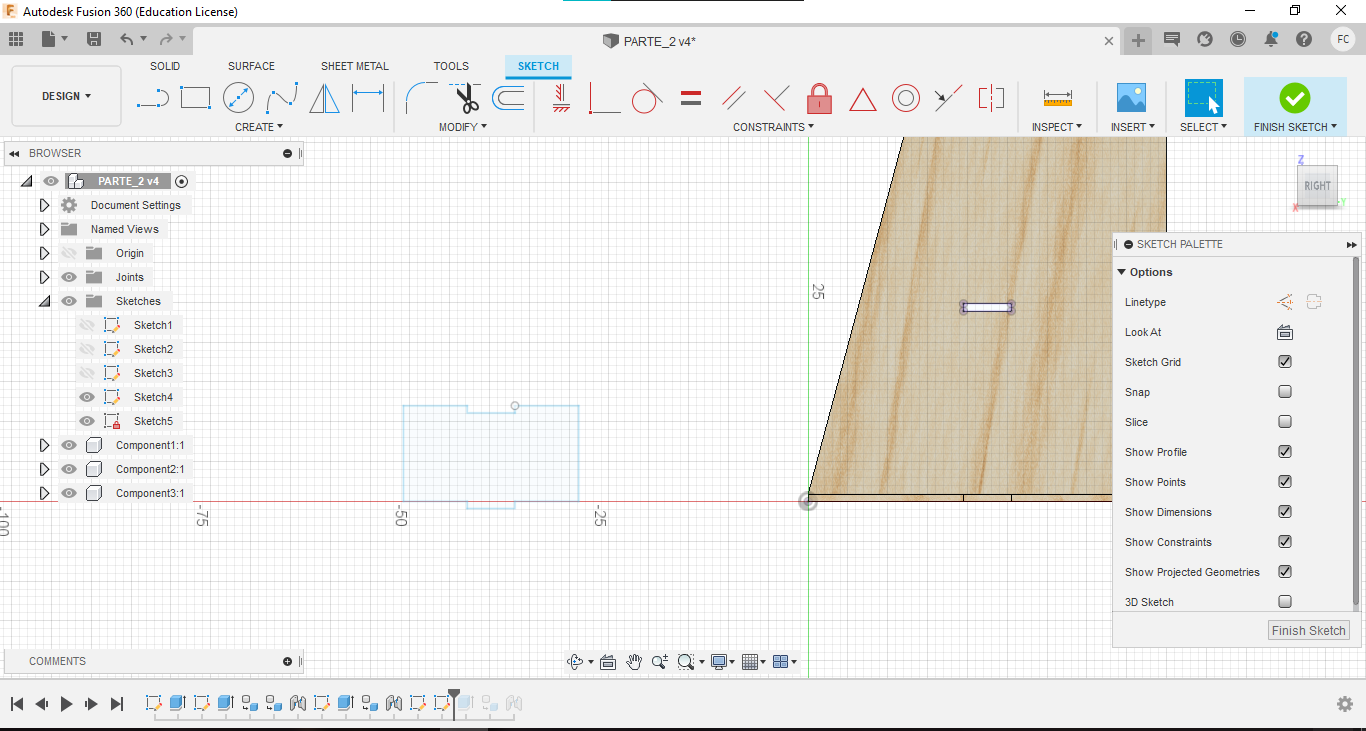Image resolution: width=1366 pixels, height=731 pixels.
Task: Switch to the SHEET METAL tab
Action: [355, 66]
